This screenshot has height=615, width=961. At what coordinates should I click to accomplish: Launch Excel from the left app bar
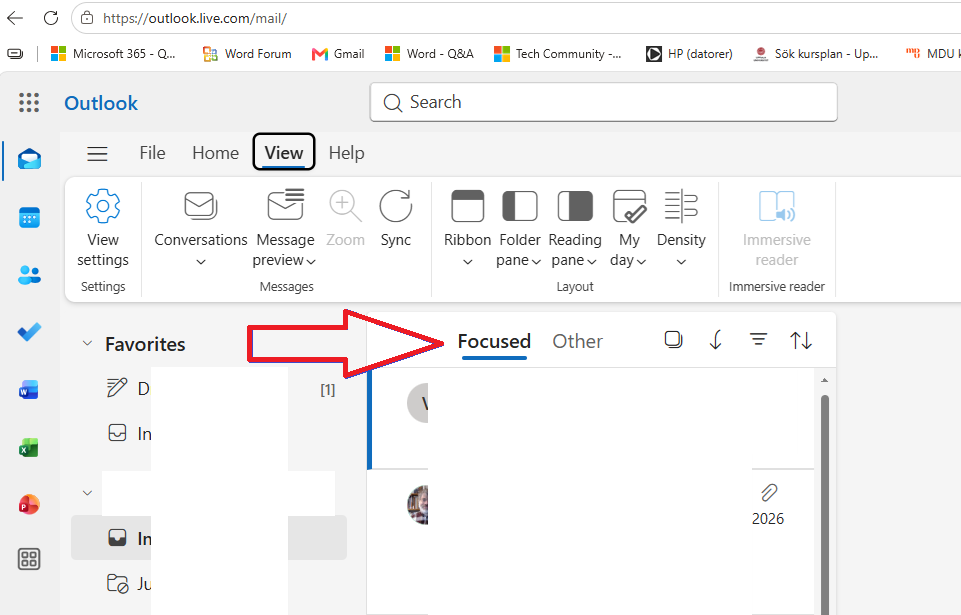click(x=29, y=448)
